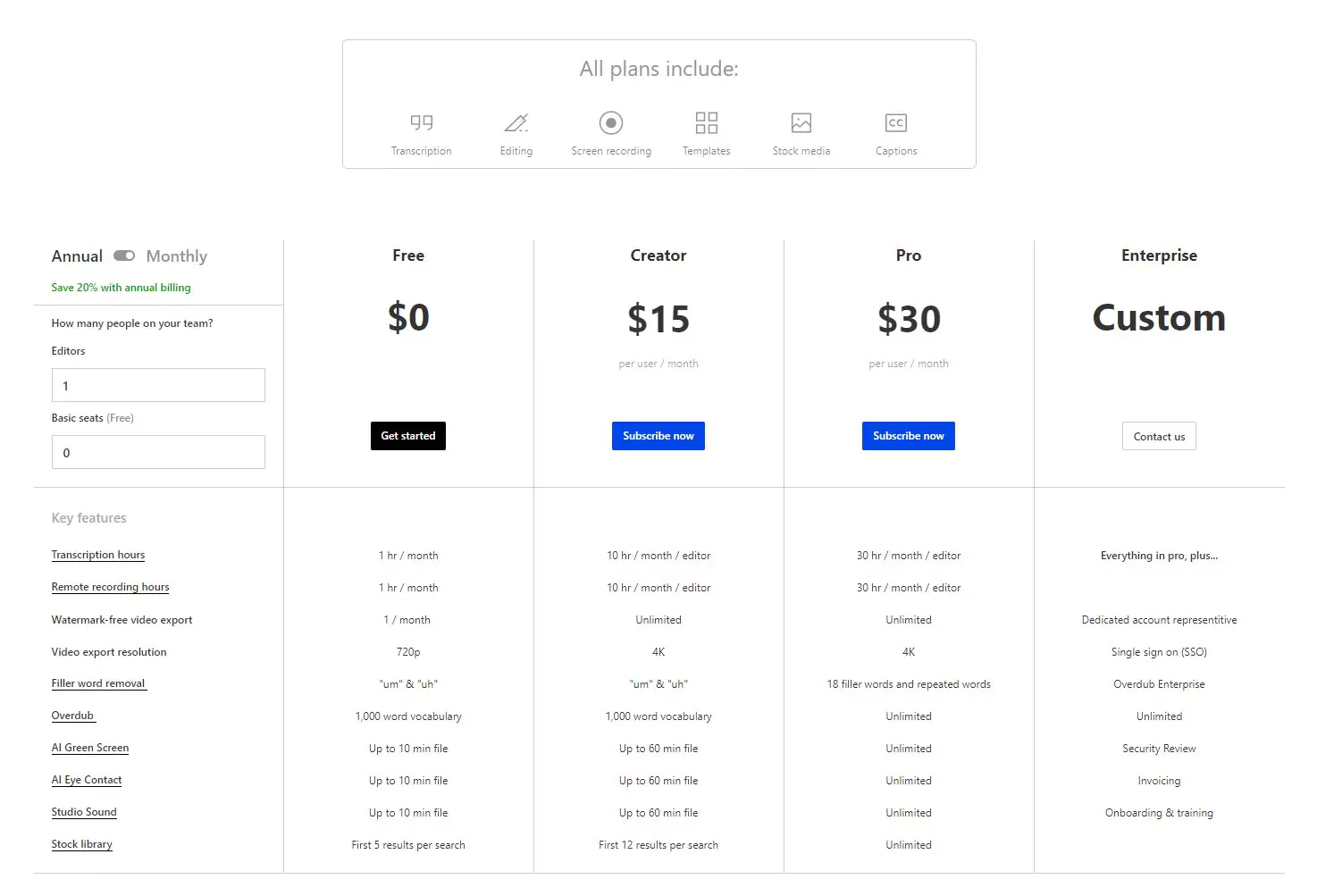Click the Captions CC icon
The image size is (1317, 896).
point(896,122)
